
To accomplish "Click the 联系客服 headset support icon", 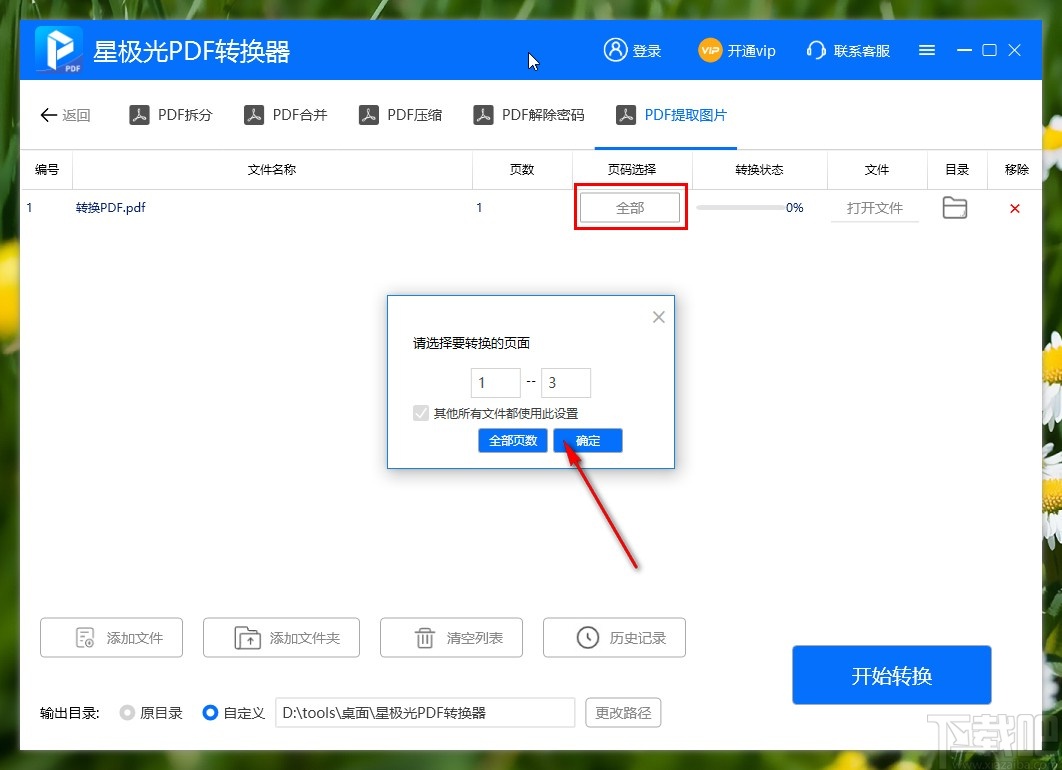I will 816,50.
